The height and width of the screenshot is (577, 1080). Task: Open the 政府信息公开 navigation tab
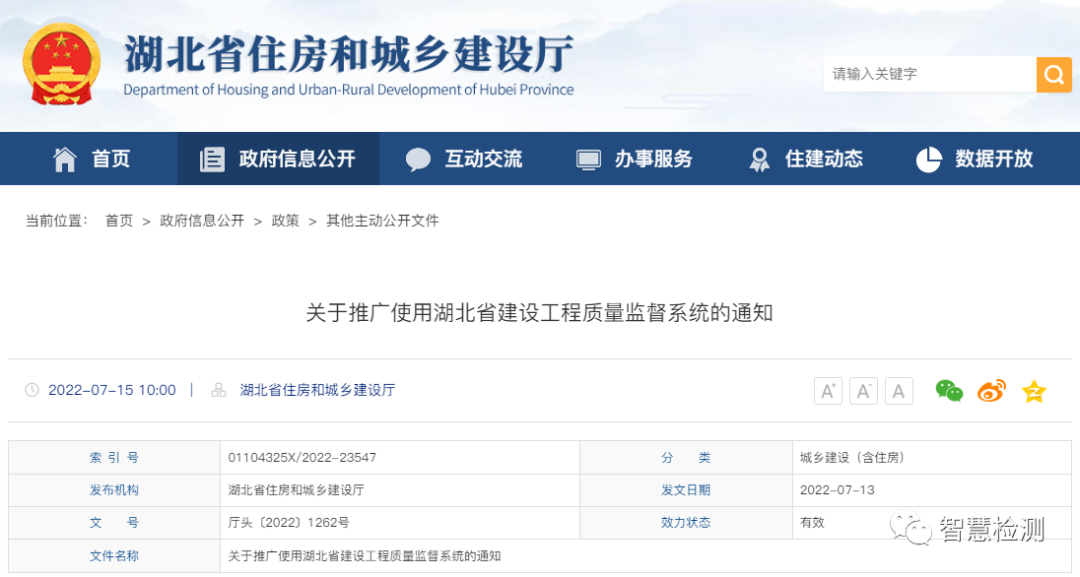(x=278, y=159)
